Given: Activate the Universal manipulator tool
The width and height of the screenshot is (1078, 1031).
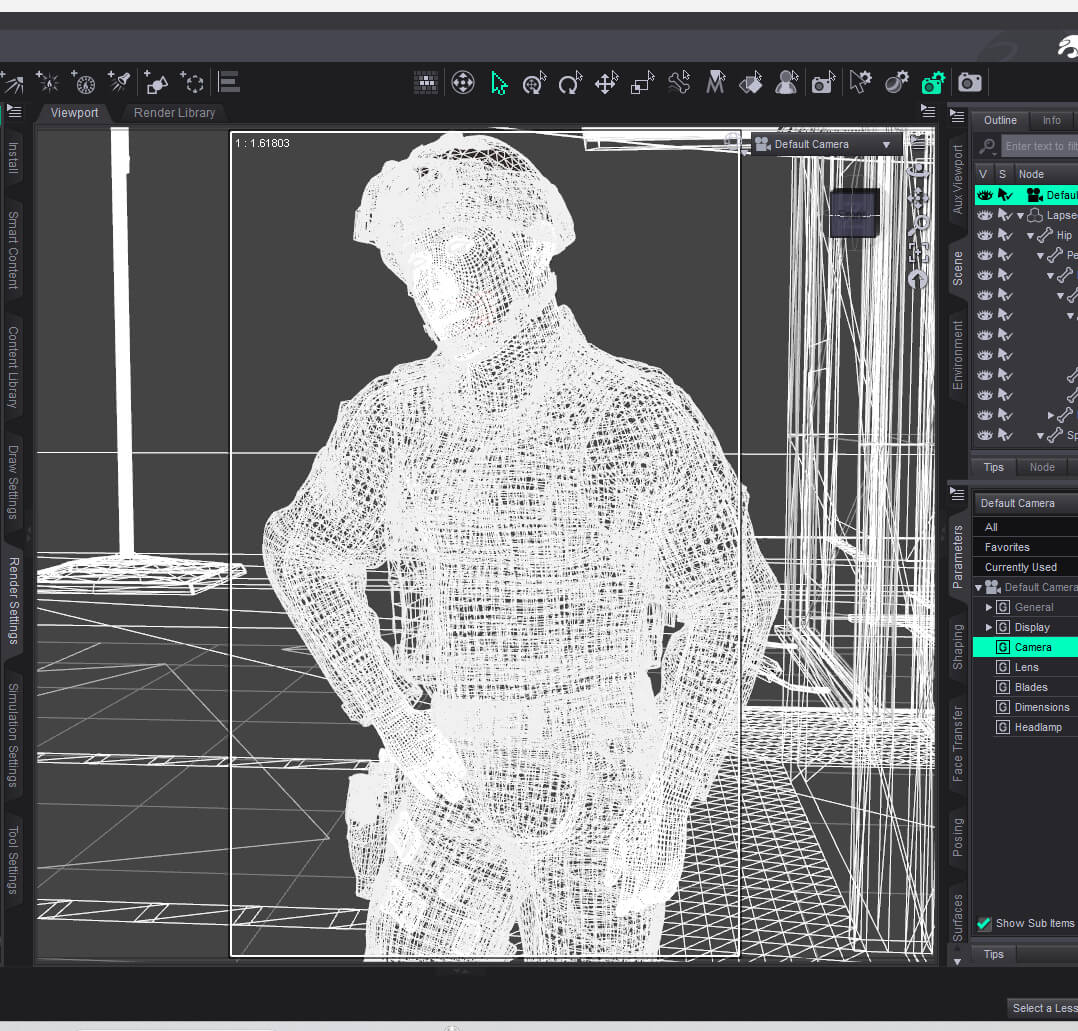Looking at the screenshot, I should click(534, 83).
